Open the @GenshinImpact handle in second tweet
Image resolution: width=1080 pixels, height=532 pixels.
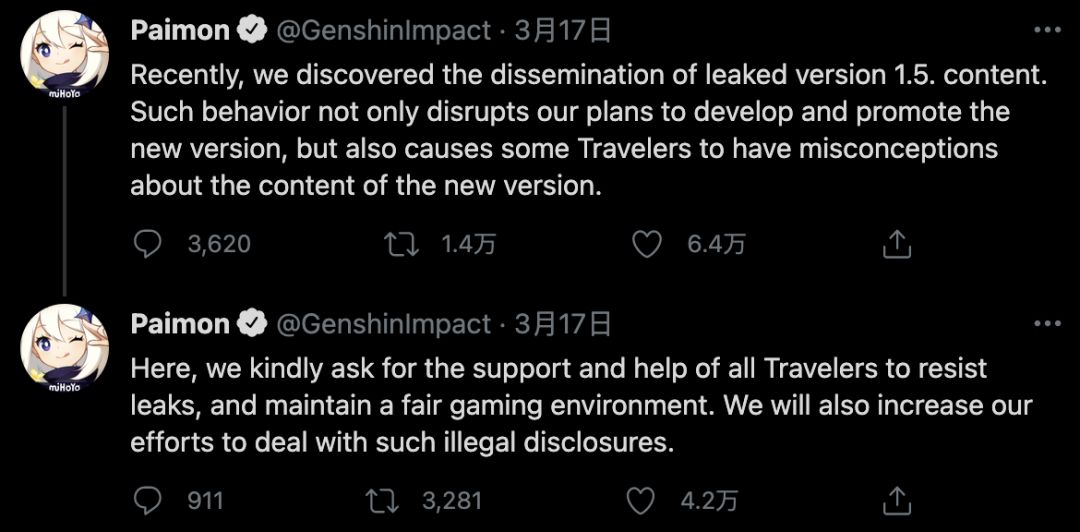(384, 324)
